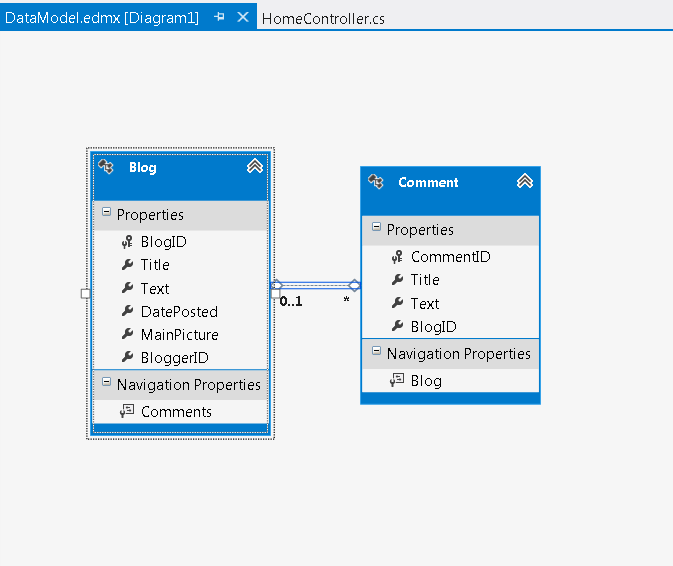Click wrench icon beside DatePosted

coord(127,311)
